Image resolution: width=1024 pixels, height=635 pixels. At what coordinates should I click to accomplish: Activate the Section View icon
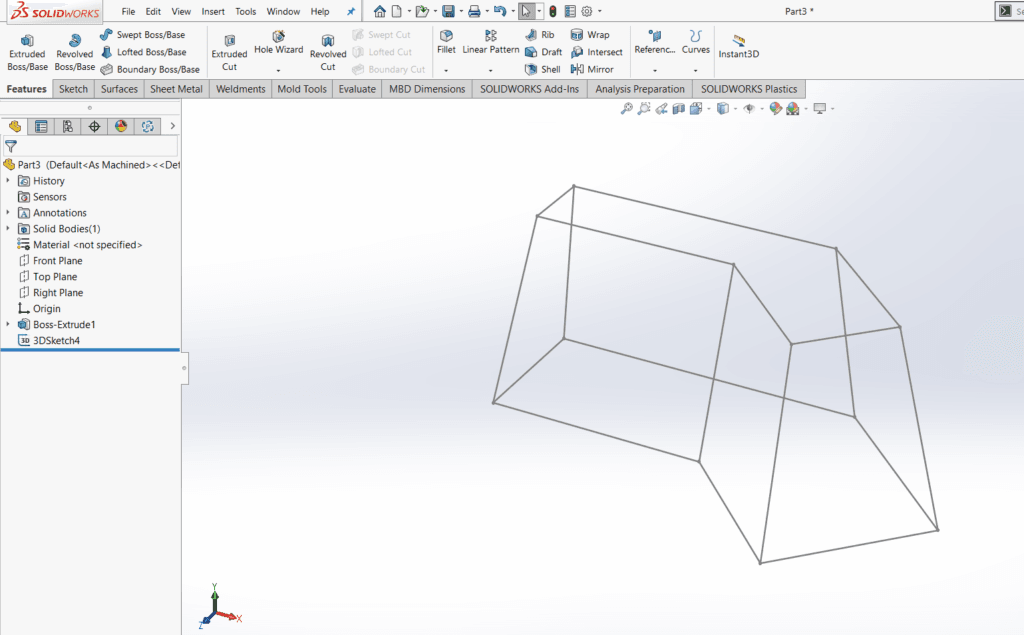tap(679, 108)
